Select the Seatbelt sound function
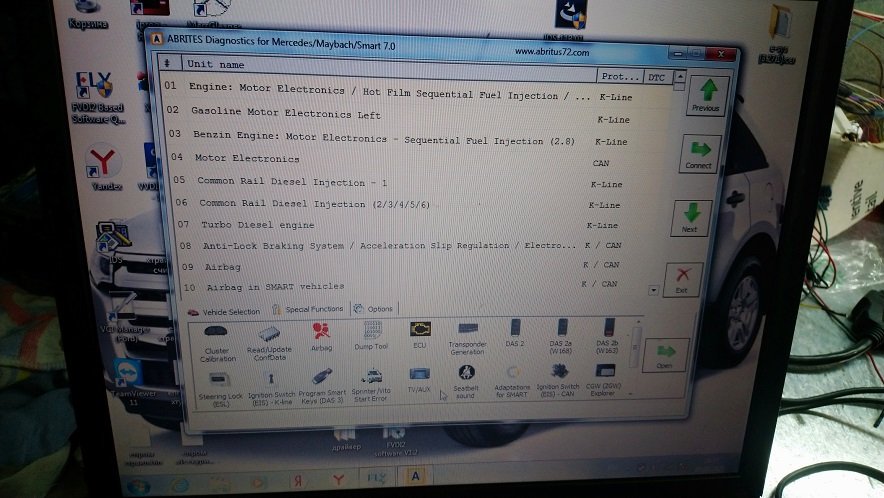This screenshot has height=498, width=884. 466,382
